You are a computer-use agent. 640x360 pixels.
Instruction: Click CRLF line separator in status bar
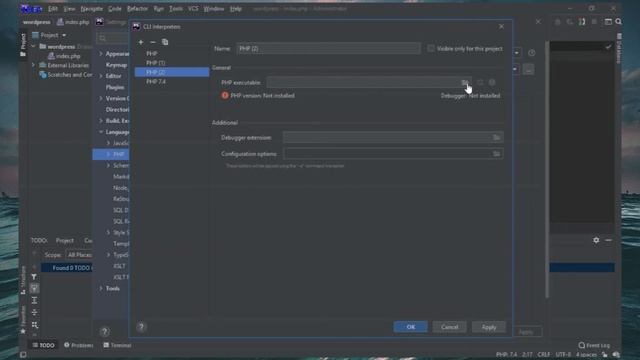tap(544, 355)
